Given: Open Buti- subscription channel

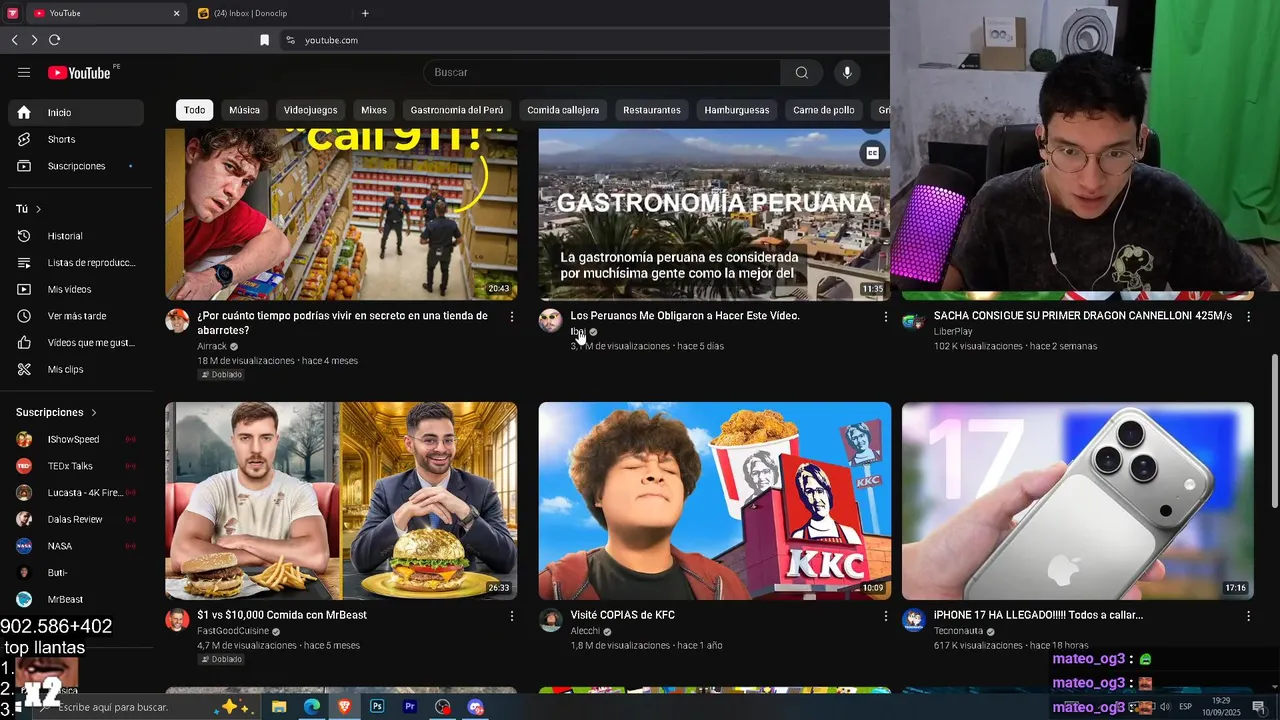Looking at the screenshot, I should (76, 573).
